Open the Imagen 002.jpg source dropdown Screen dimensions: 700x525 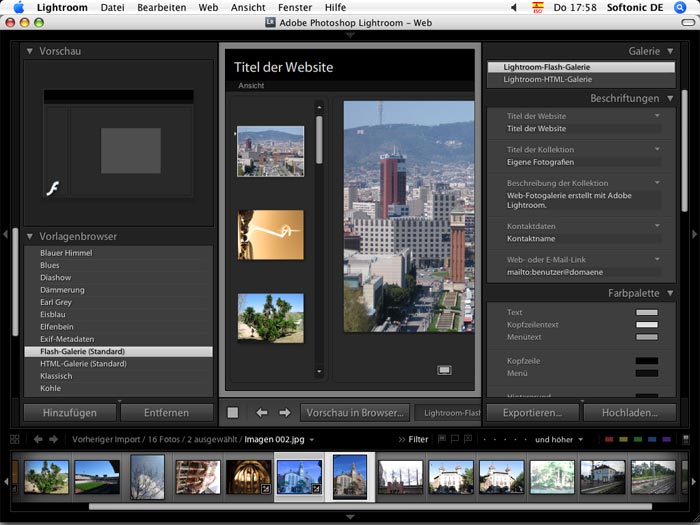pyautogui.click(x=312, y=440)
